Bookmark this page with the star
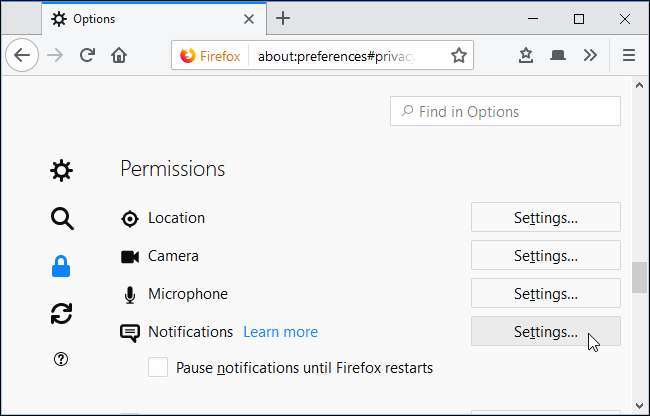 tap(458, 56)
